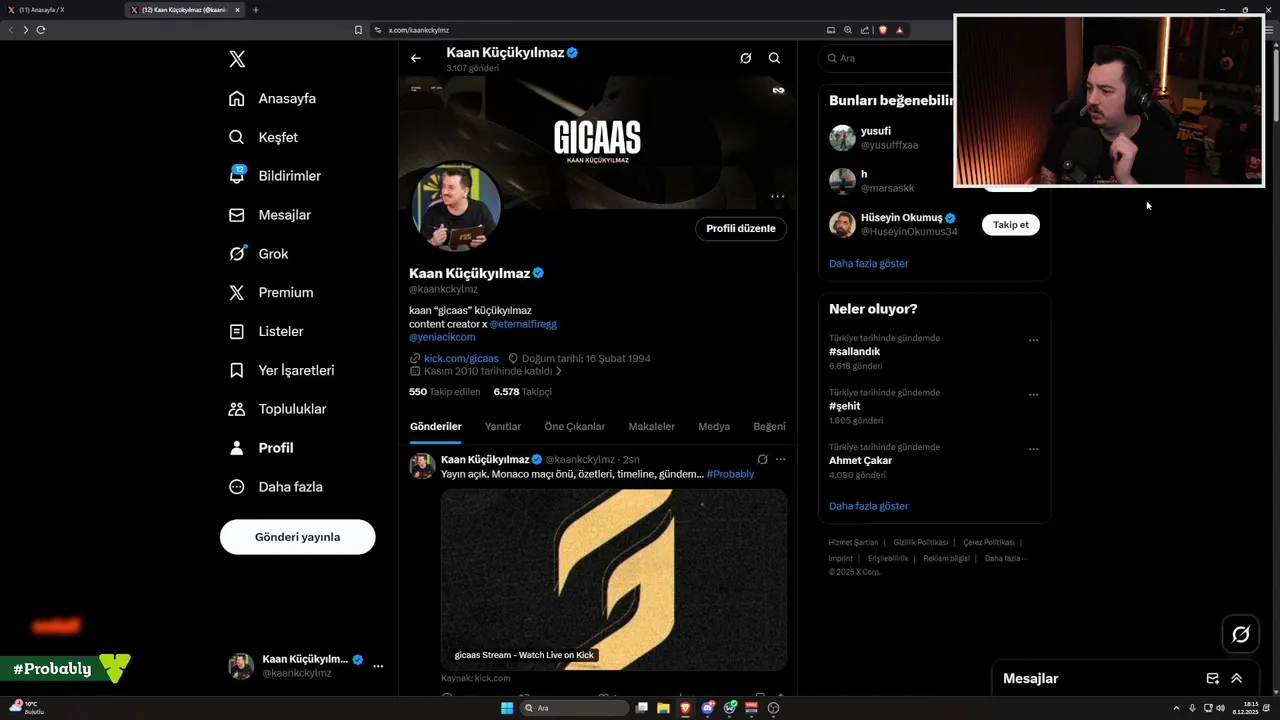Open Mesajlar in the left sidebar
Screen dimensions: 1280x720
pyautogui.click(x=269, y=215)
